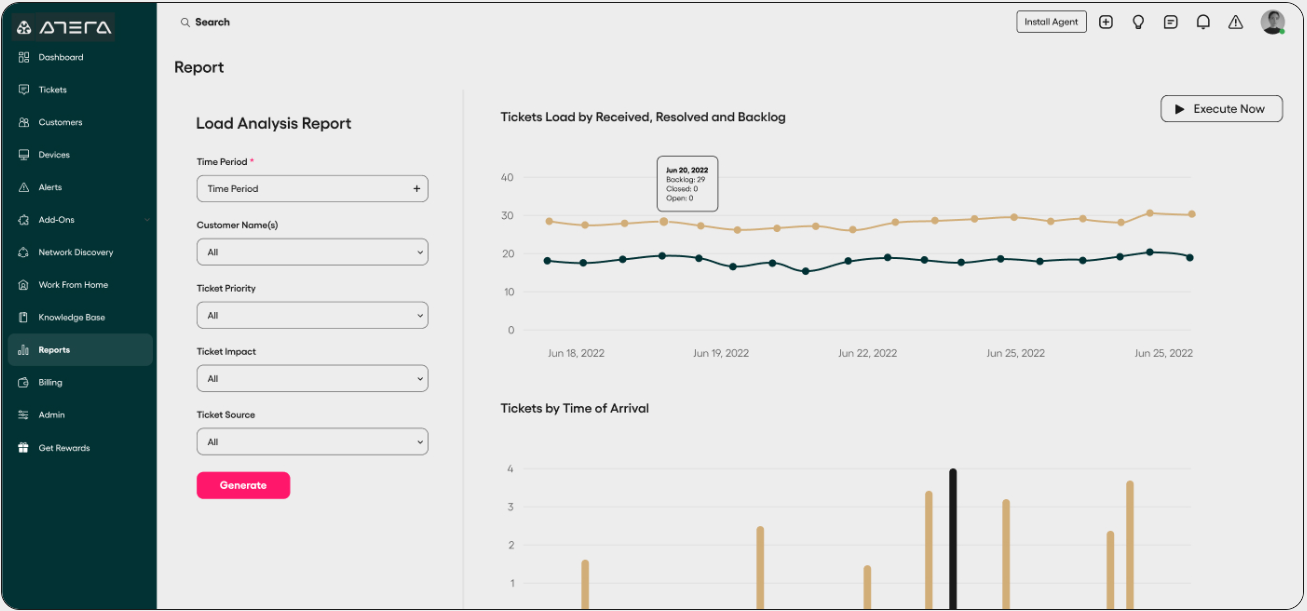This screenshot has height=611, width=1307.
Task: Open the lightbulb tips icon
Action: (1138, 22)
